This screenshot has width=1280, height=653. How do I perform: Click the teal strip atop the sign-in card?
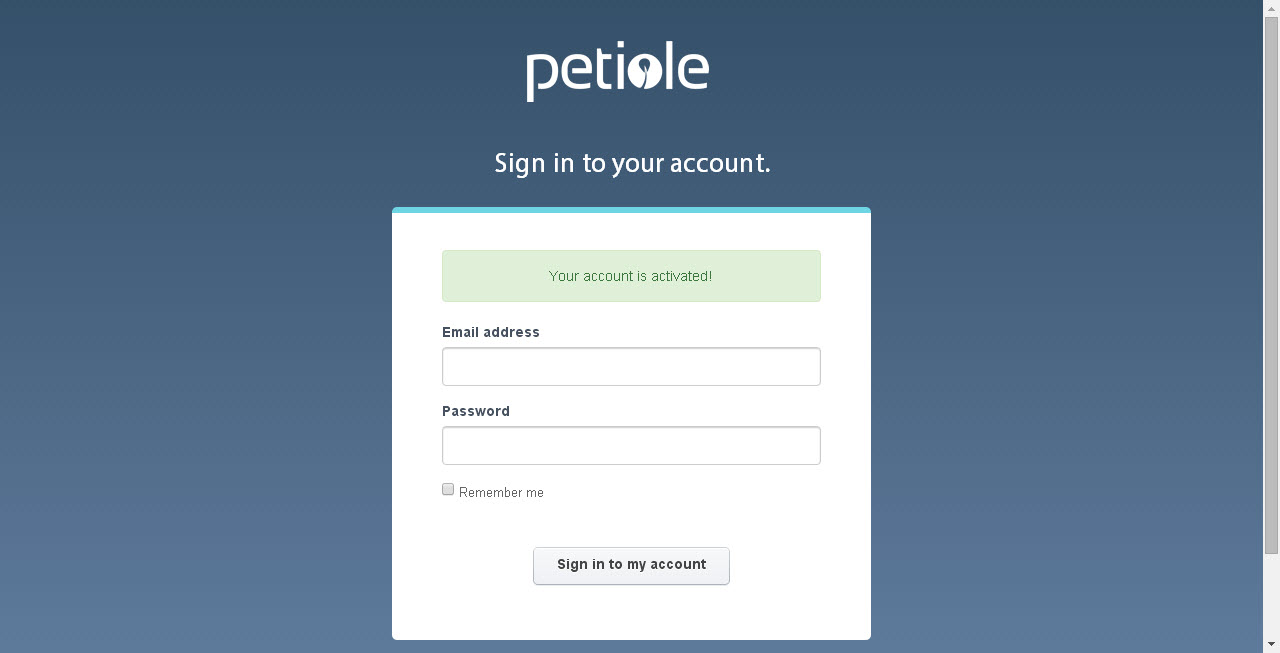point(631,210)
